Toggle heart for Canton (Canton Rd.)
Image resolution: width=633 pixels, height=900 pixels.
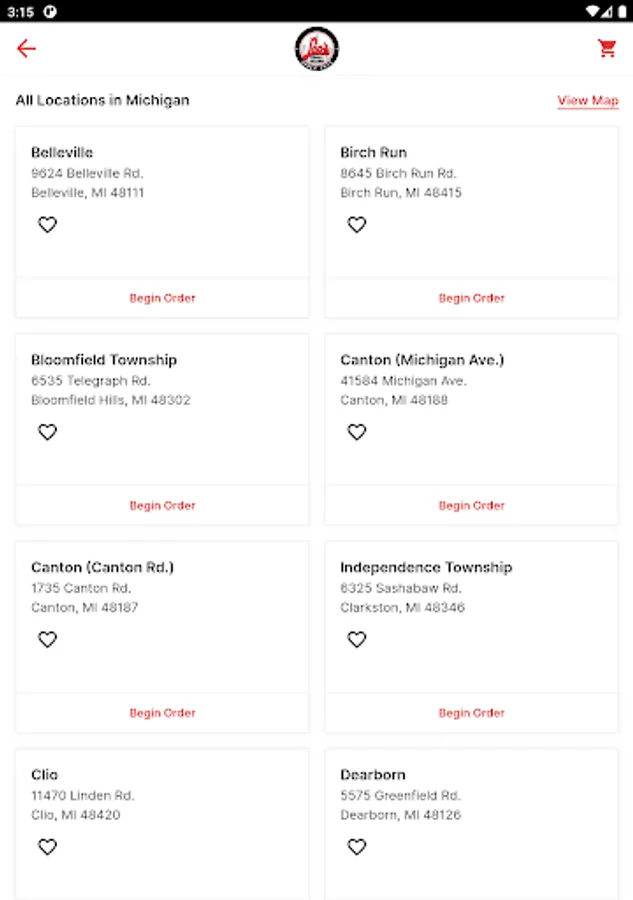[x=47, y=640]
